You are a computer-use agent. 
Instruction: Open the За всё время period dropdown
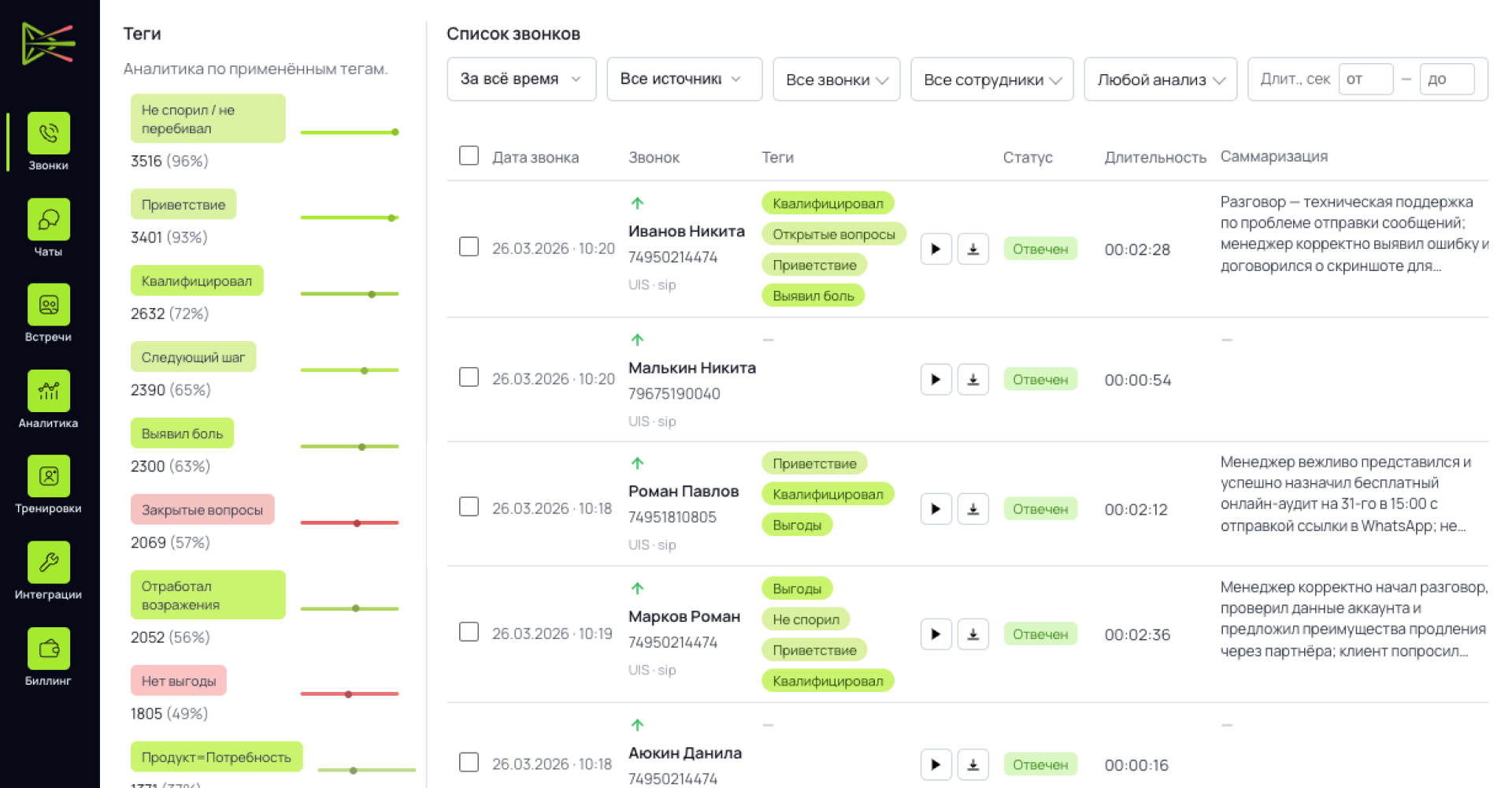521,79
